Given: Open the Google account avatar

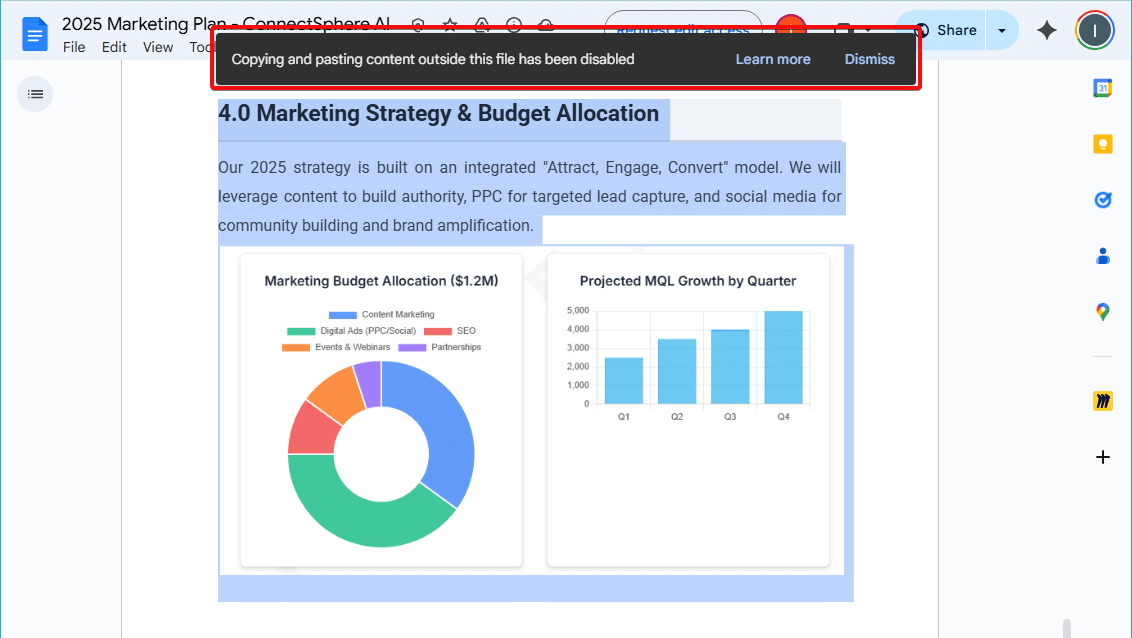Looking at the screenshot, I should 1094,30.
